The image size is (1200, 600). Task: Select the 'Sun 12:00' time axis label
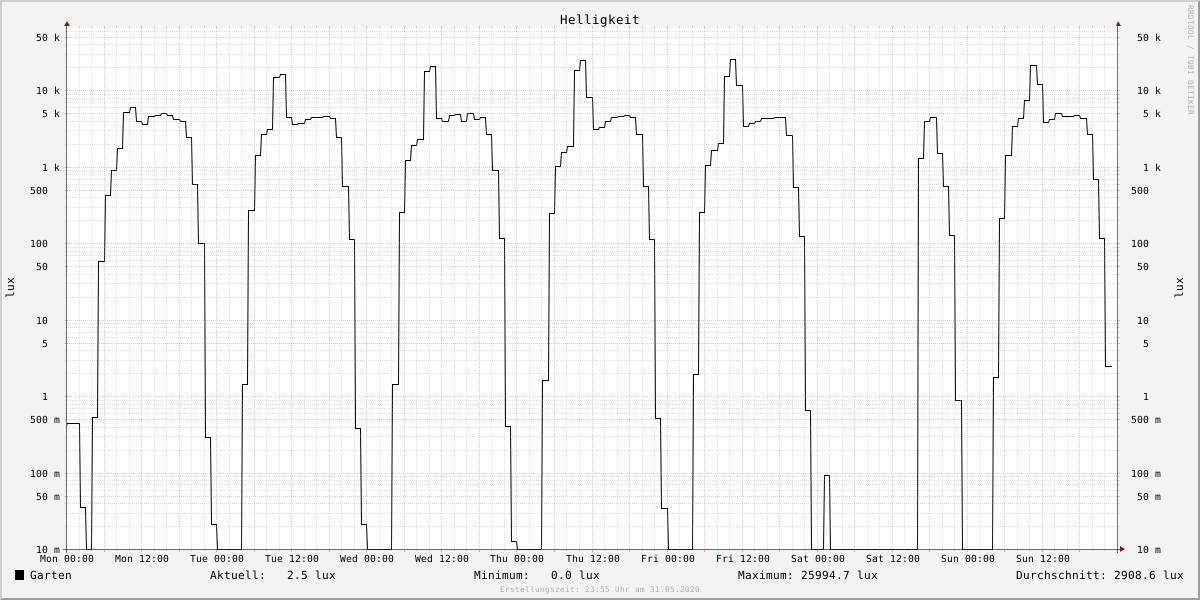(1043, 559)
